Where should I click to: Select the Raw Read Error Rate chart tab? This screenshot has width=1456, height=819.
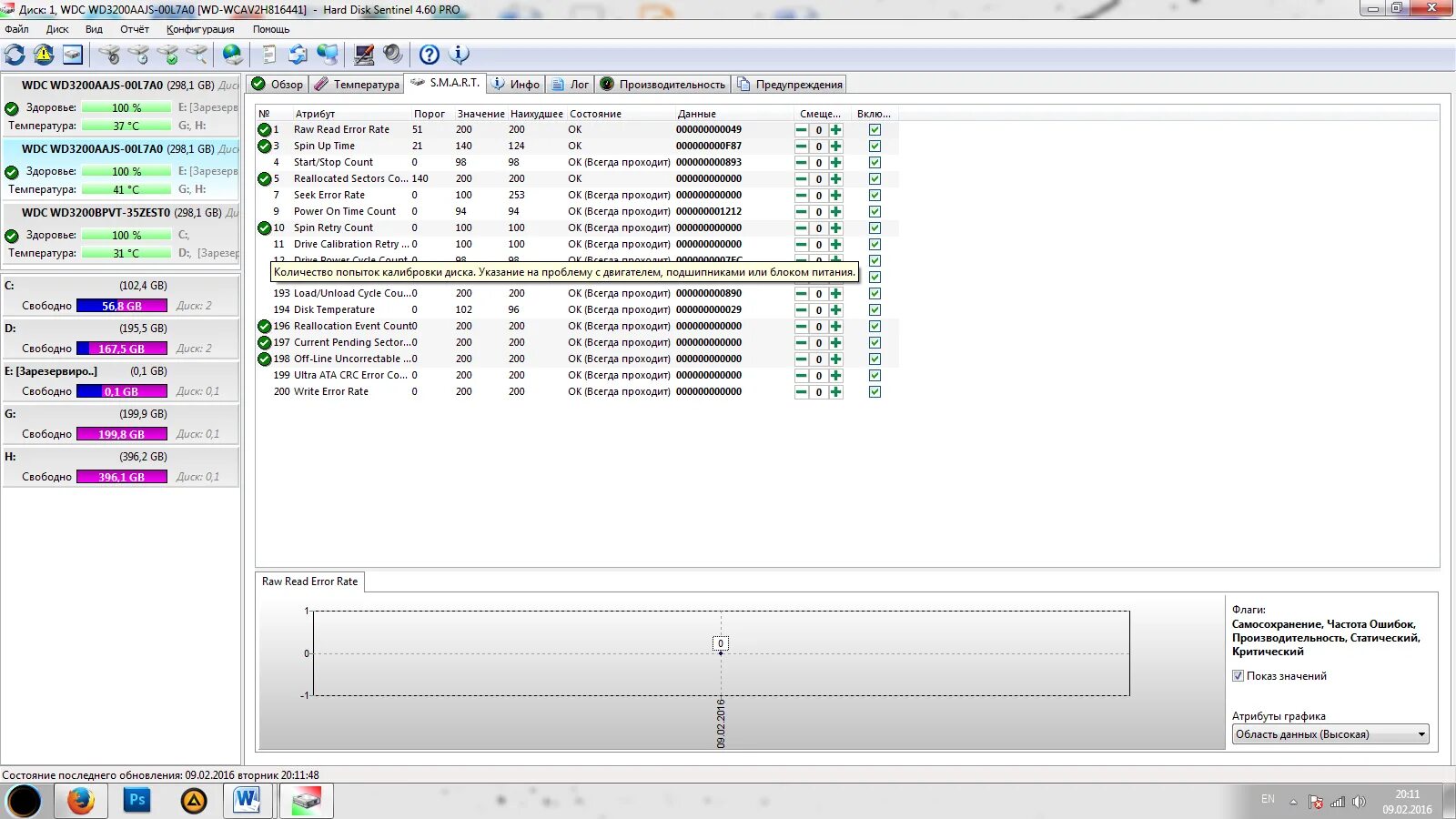tap(310, 581)
